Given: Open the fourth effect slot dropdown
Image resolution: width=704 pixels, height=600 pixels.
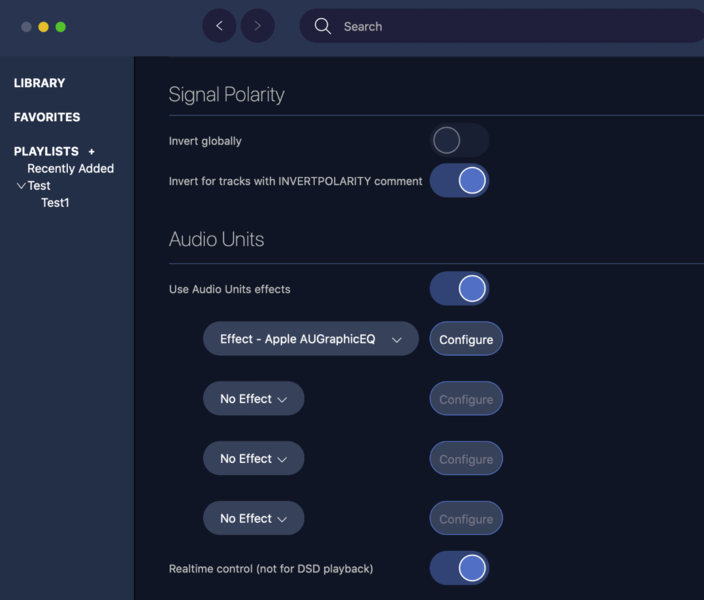Looking at the screenshot, I should [x=253, y=519].
